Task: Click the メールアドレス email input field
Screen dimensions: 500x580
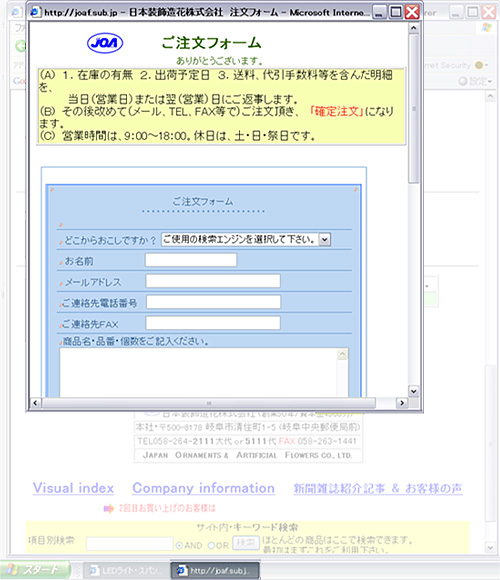Action: [213, 281]
